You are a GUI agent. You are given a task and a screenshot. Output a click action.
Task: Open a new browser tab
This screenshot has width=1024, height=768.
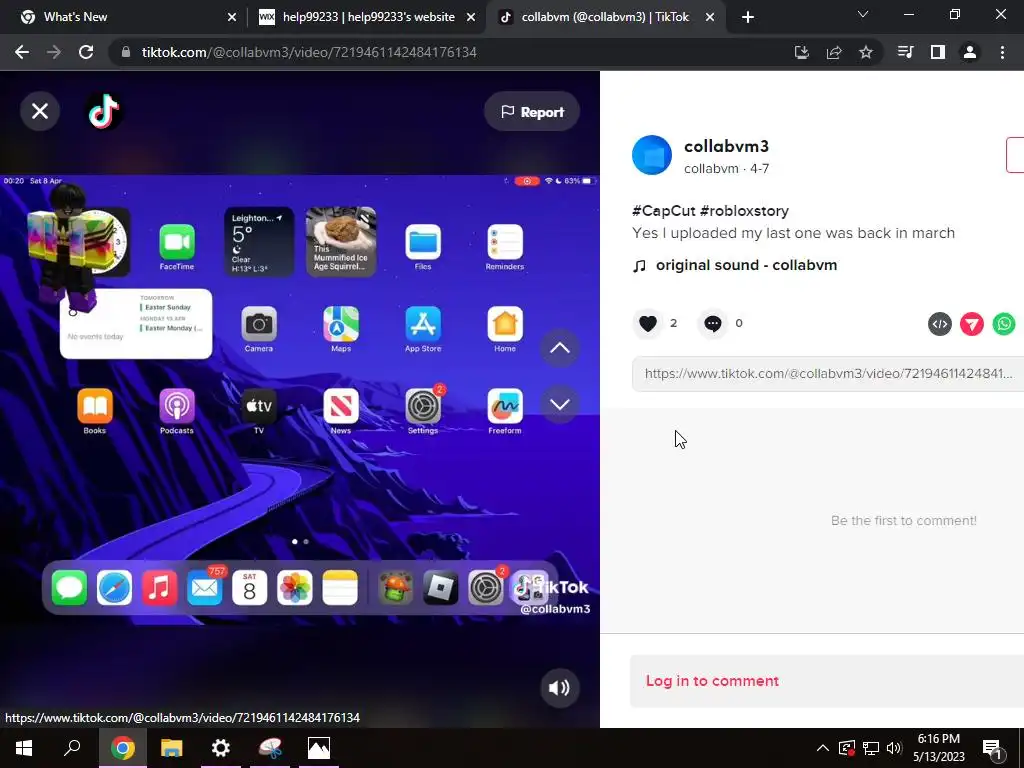point(748,18)
